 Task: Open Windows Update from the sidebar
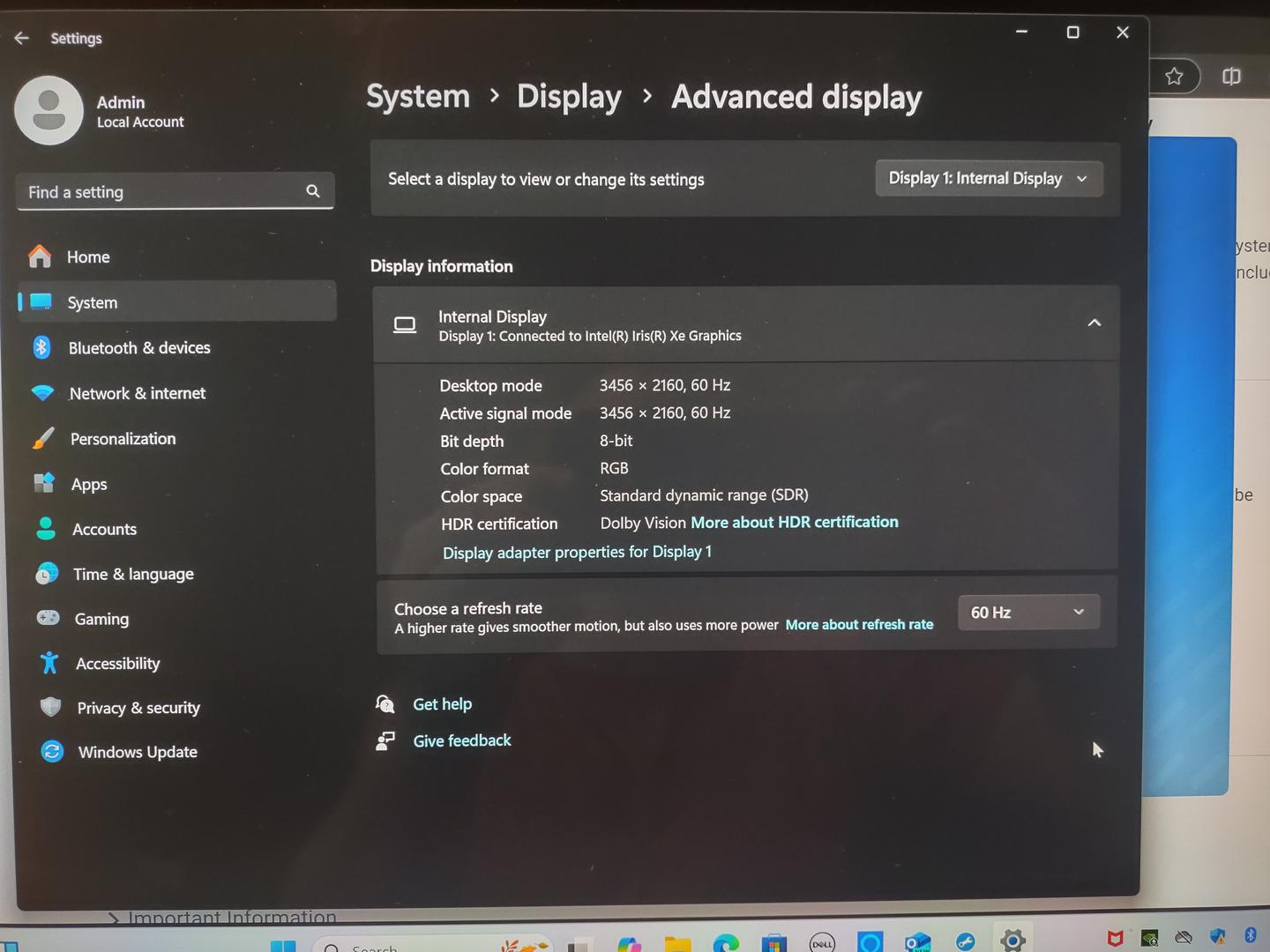(137, 752)
